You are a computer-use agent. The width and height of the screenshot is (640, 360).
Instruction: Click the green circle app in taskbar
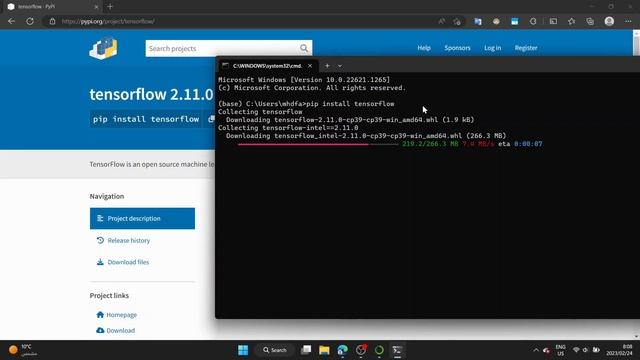point(379,350)
